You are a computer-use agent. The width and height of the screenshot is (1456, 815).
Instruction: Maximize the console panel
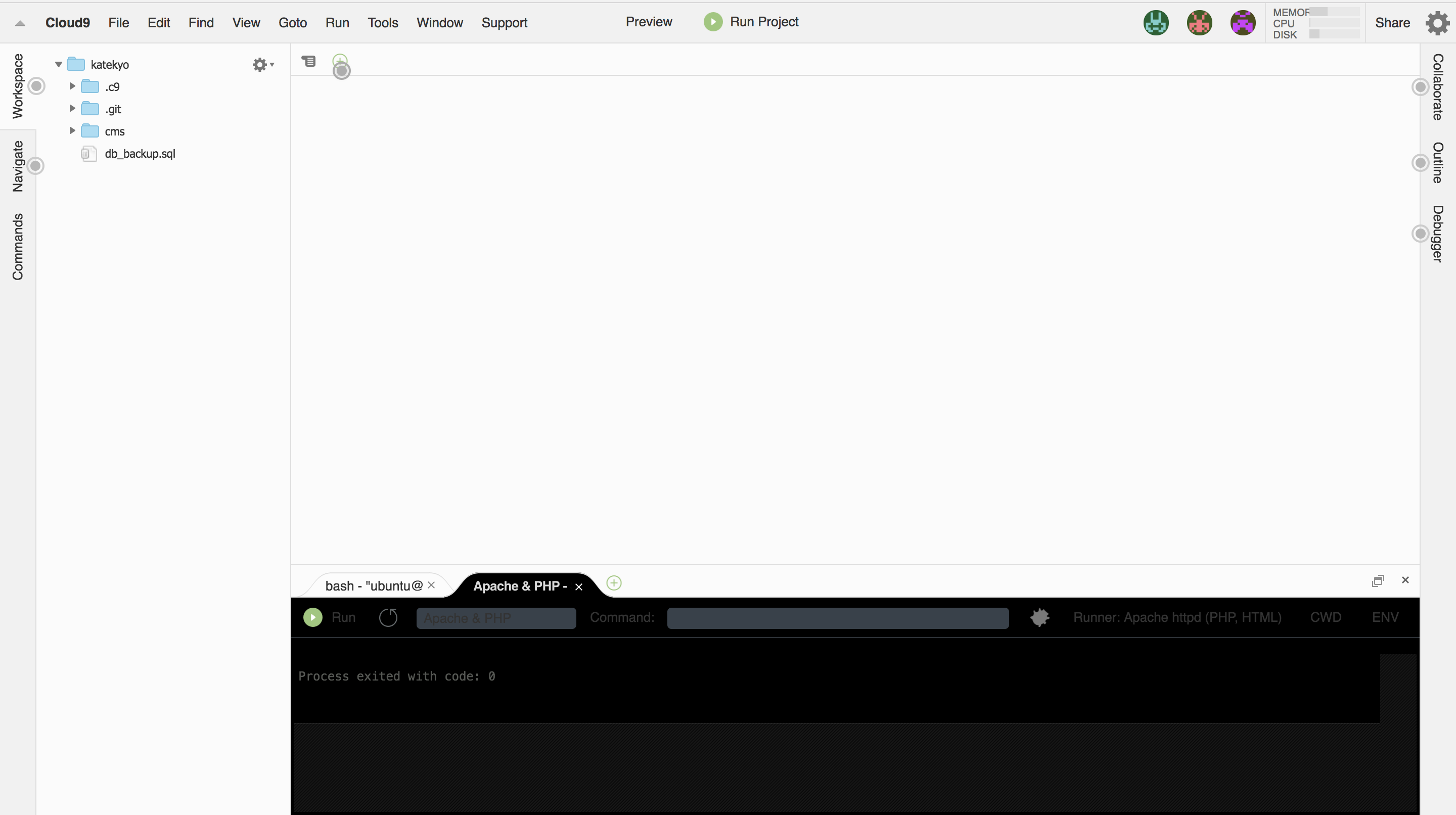[x=1378, y=580]
